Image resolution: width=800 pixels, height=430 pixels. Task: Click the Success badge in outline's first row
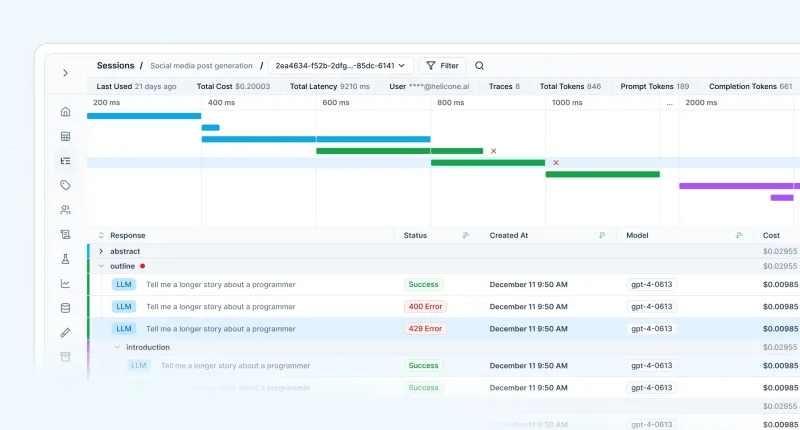(423, 285)
